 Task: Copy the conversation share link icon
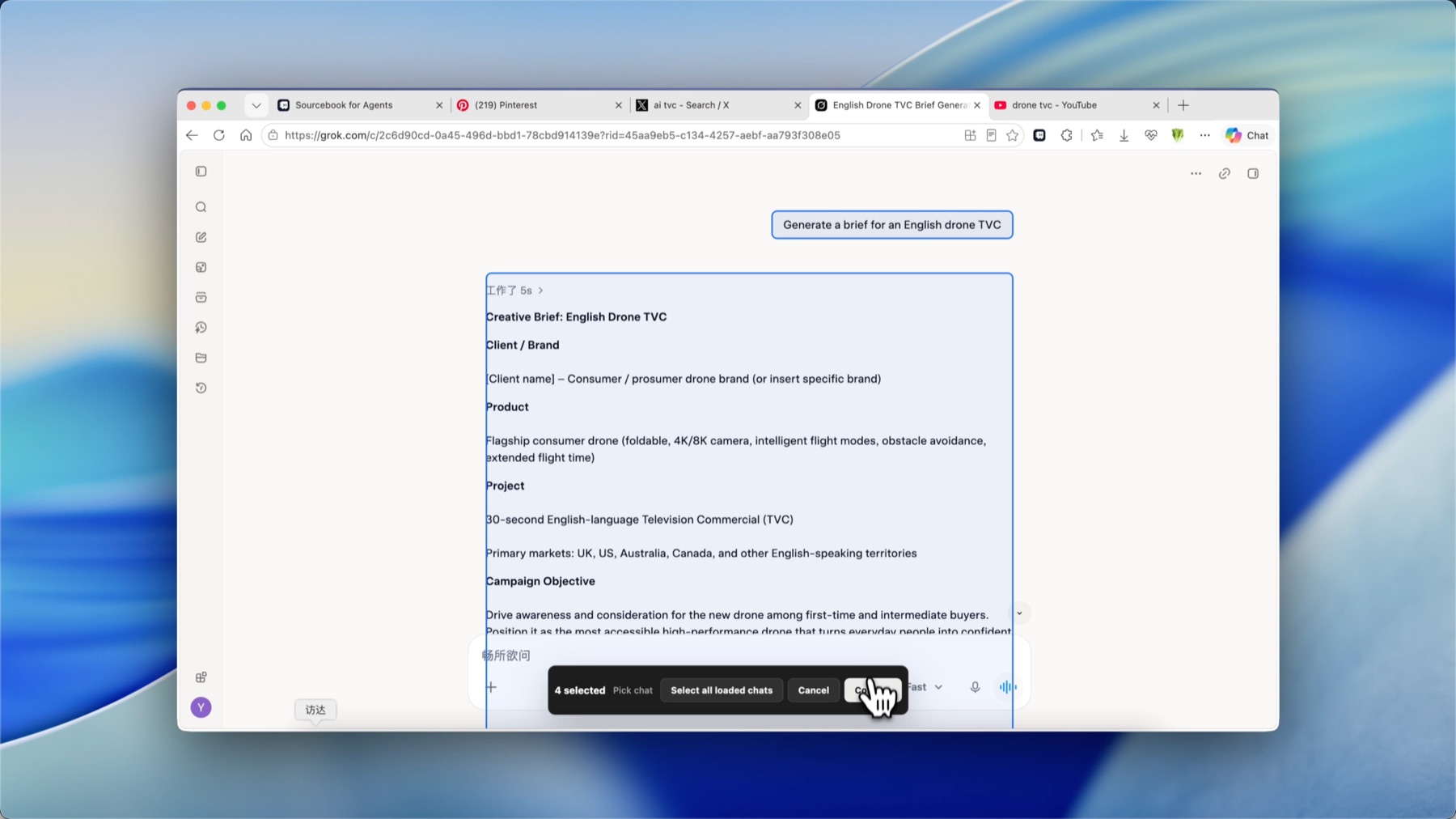coord(1225,173)
